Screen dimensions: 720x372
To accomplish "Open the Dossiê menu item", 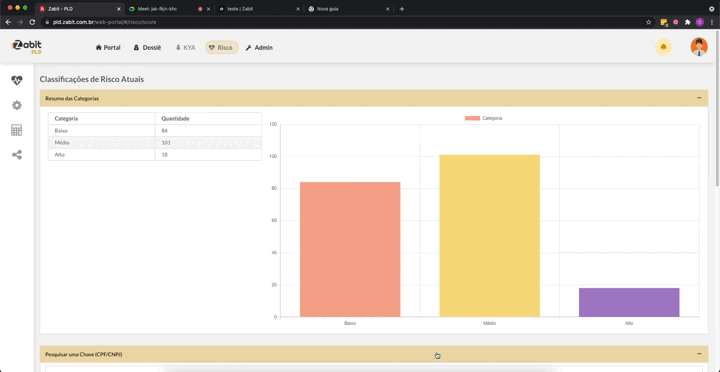I will pos(147,47).
